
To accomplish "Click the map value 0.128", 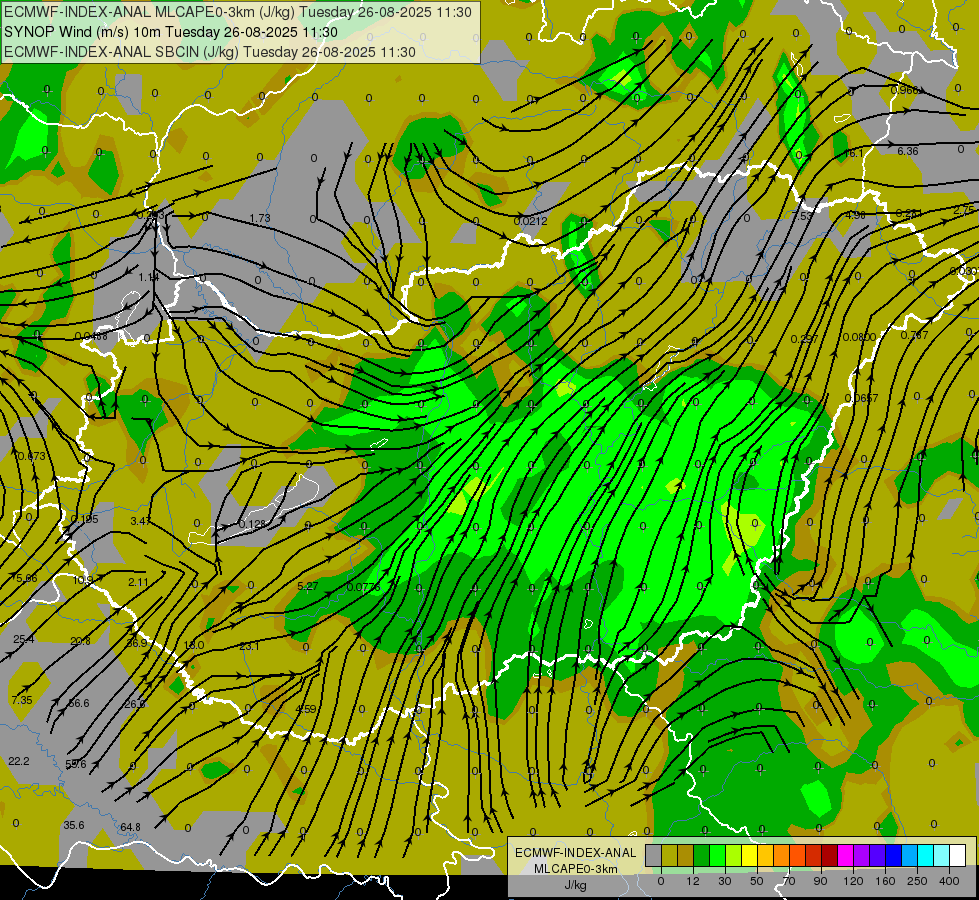I will (x=252, y=524).
